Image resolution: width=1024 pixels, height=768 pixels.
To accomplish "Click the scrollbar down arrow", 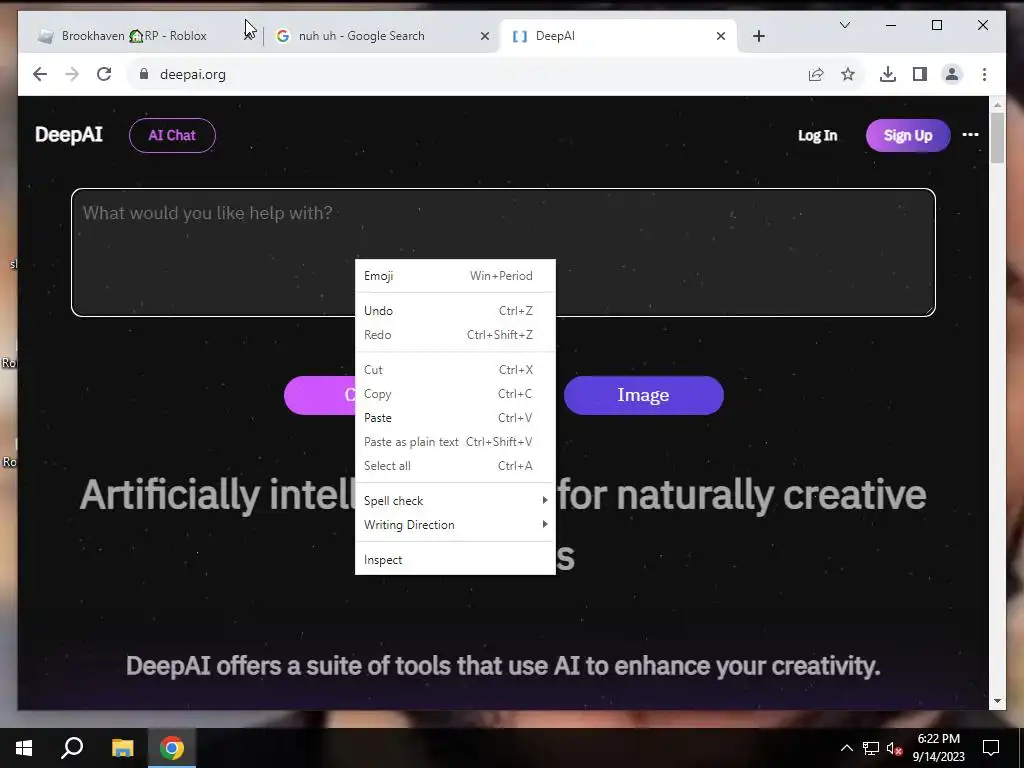I will pyautogui.click(x=997, y=701).
